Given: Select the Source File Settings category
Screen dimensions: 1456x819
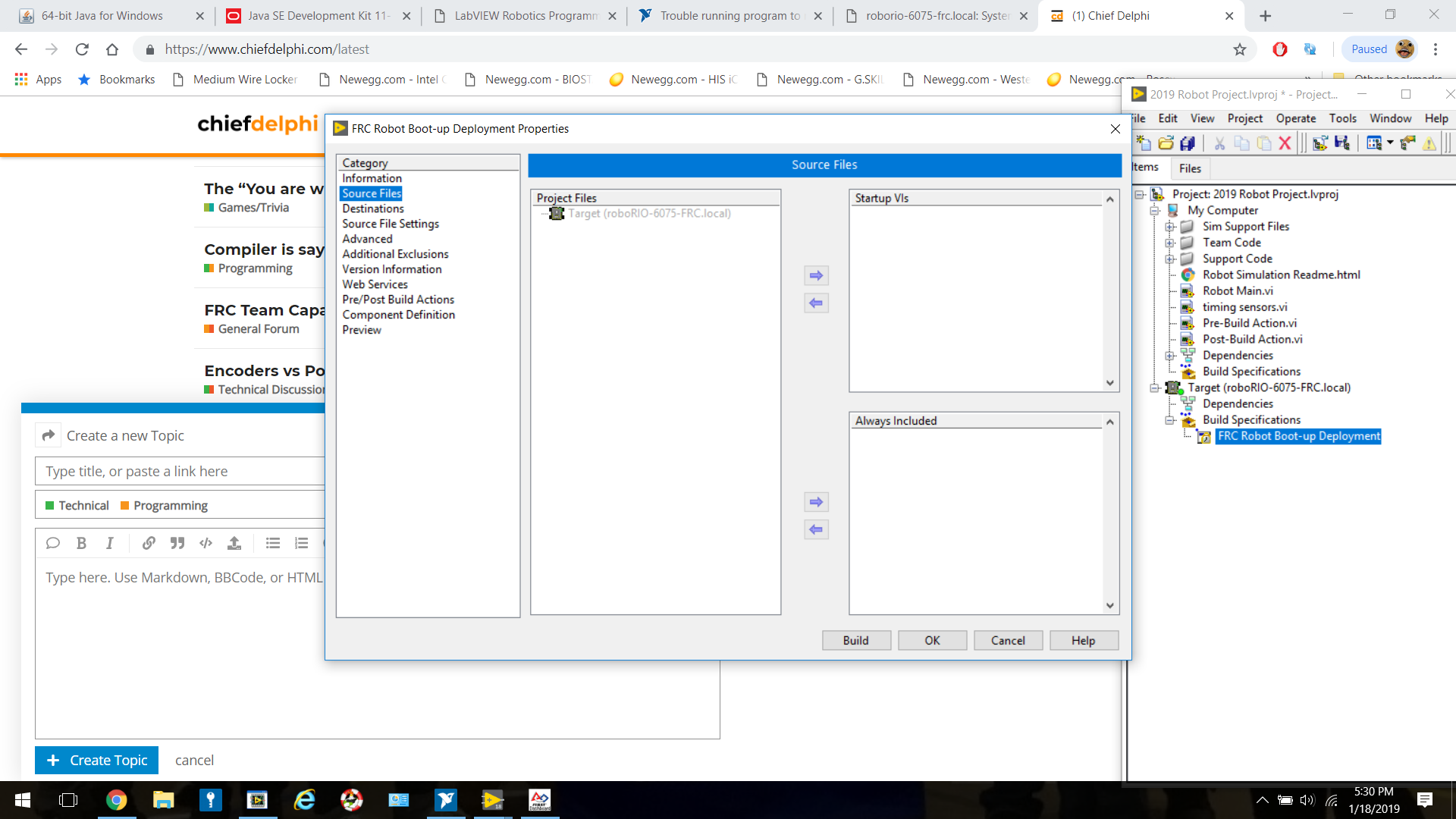Looking at the screenshot, I should [391, 224].
